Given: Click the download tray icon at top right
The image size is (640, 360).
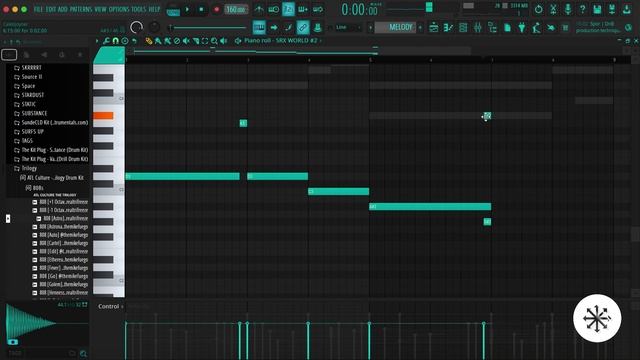Looking at the screenshot, I should (627, 9).
